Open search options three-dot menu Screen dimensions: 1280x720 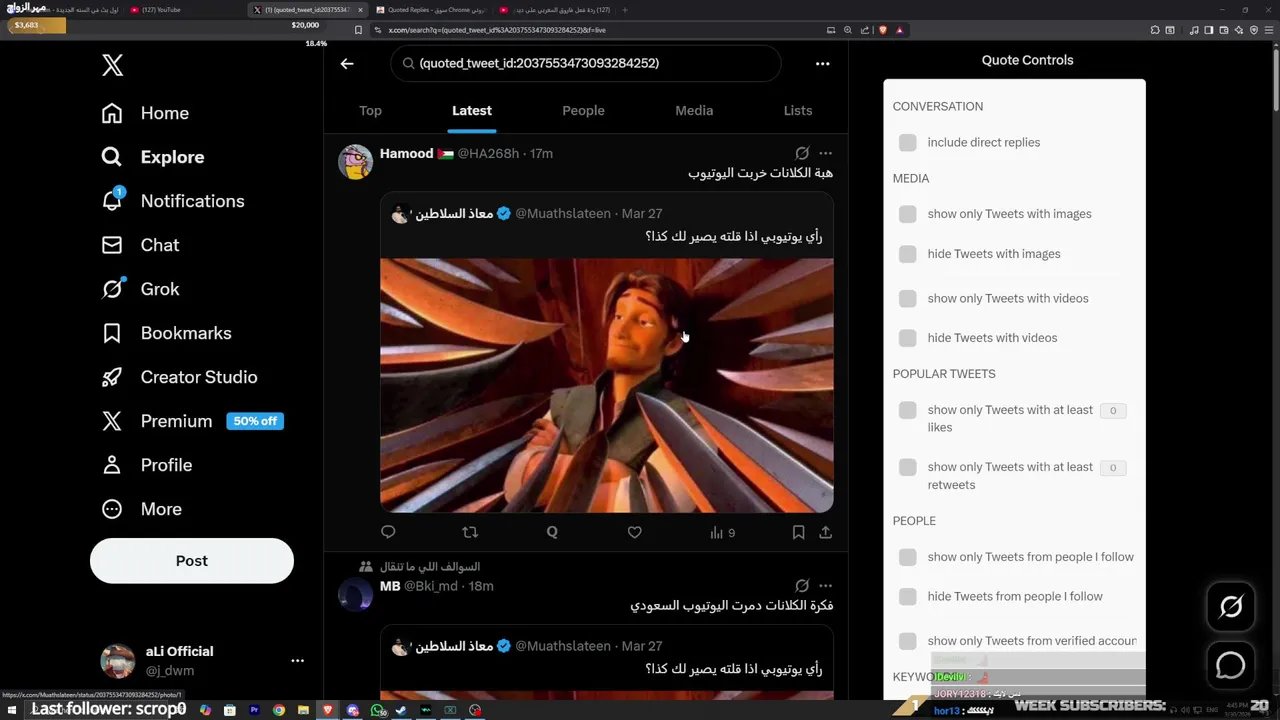822,63
